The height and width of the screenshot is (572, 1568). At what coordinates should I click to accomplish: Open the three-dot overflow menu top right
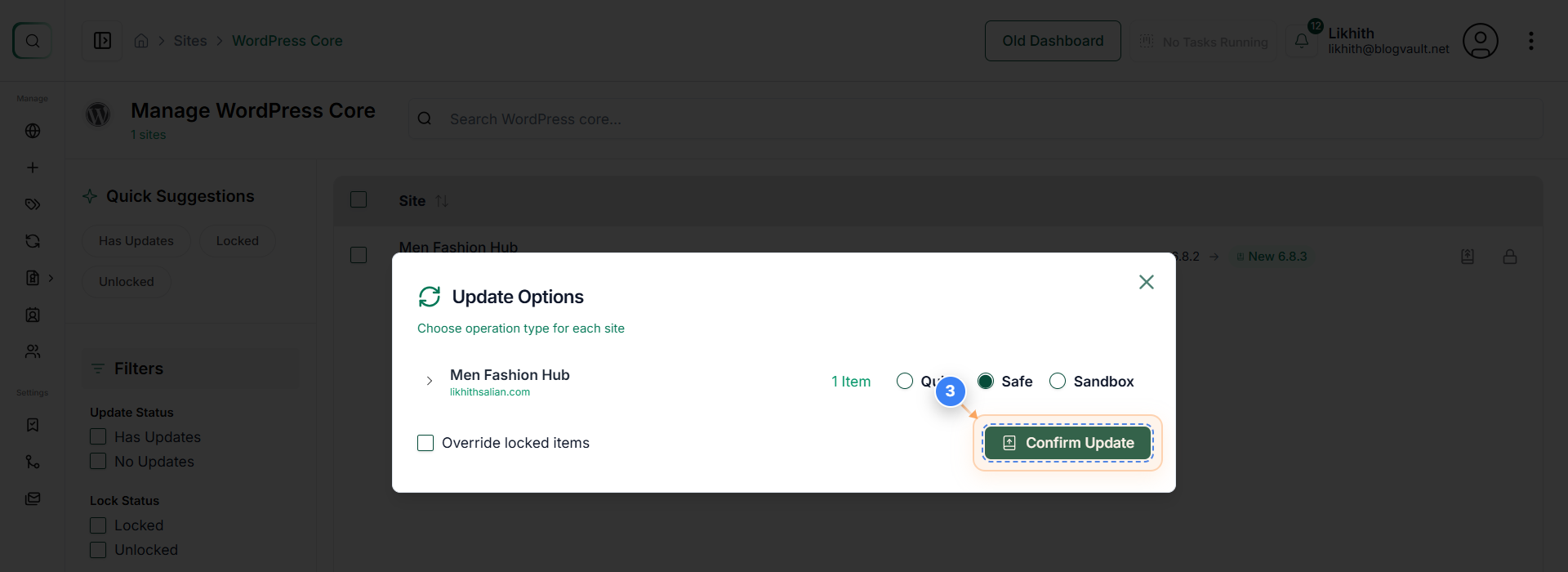pyautogui.click(x=1532, y=40)
